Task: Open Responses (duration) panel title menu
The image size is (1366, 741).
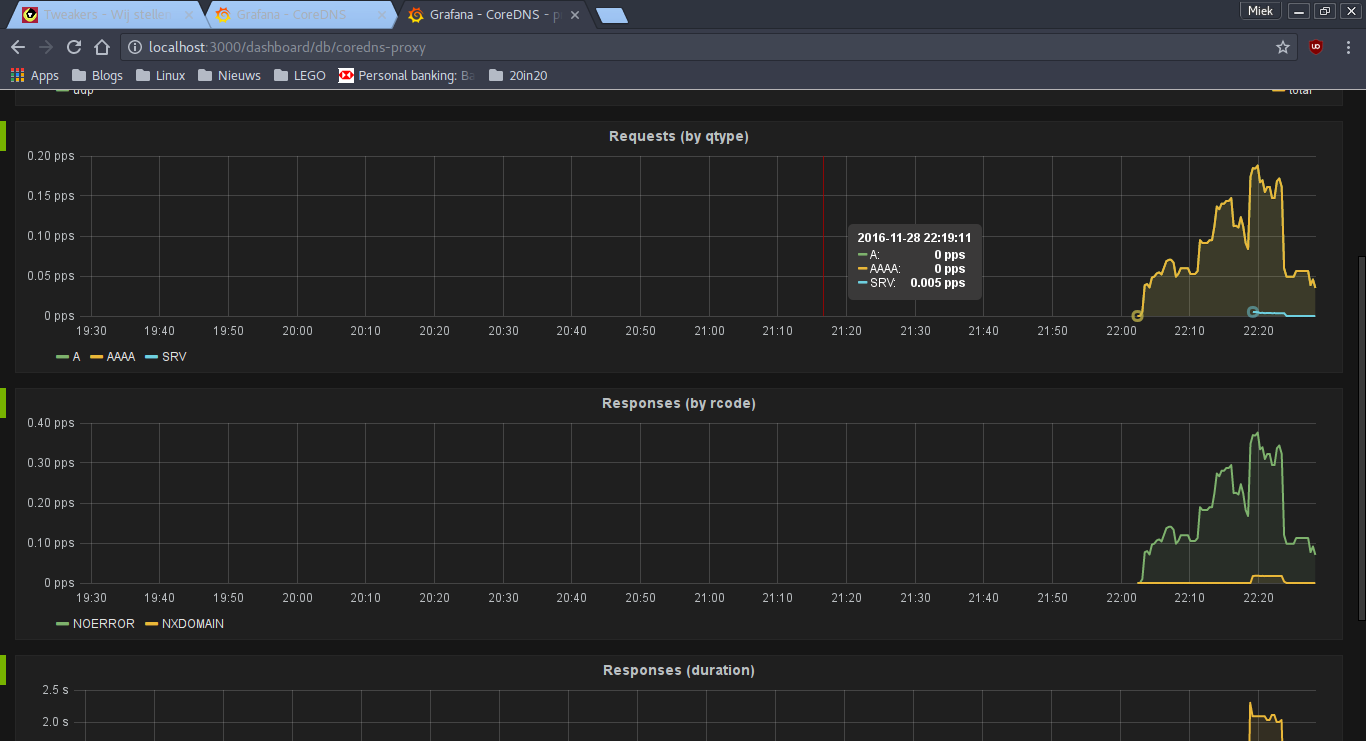Action: coord(678,670)
